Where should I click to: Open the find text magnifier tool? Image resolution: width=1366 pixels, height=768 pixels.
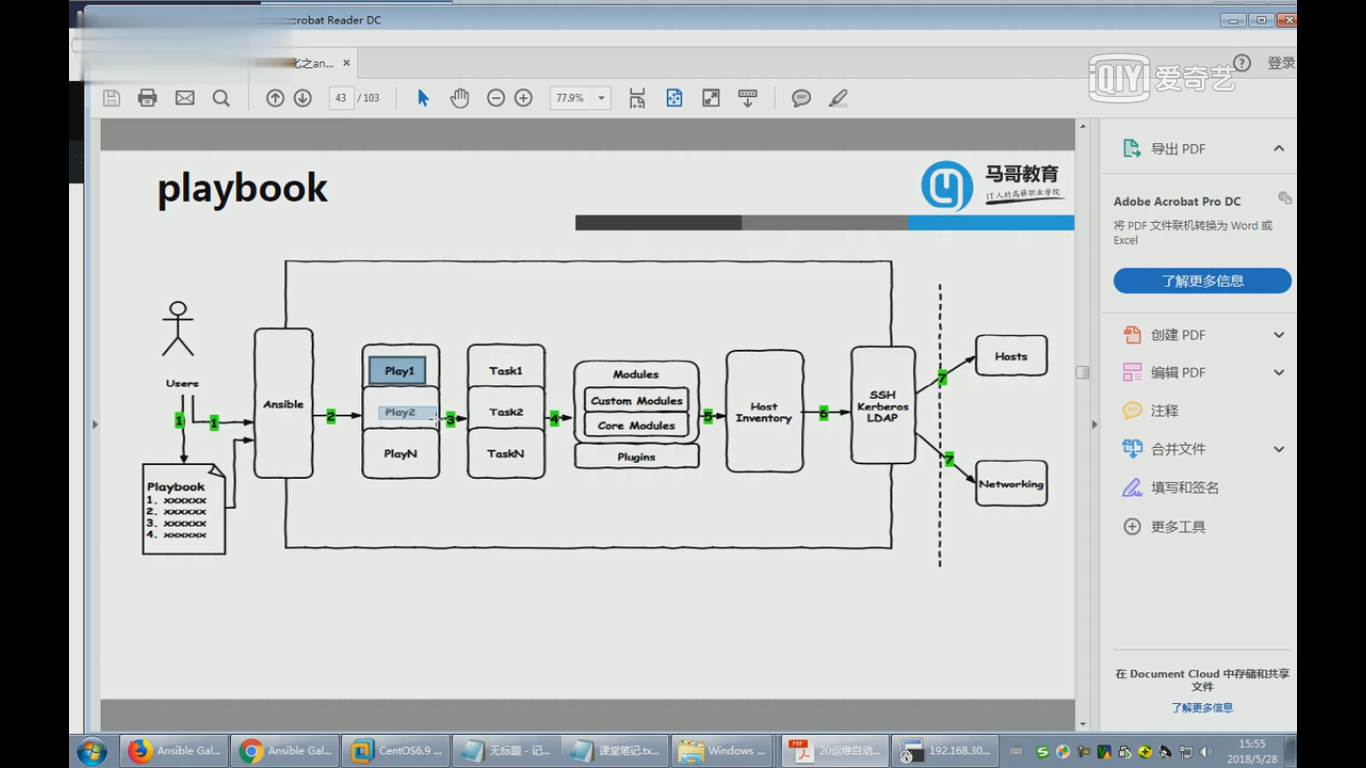click(x=221, y=98)
